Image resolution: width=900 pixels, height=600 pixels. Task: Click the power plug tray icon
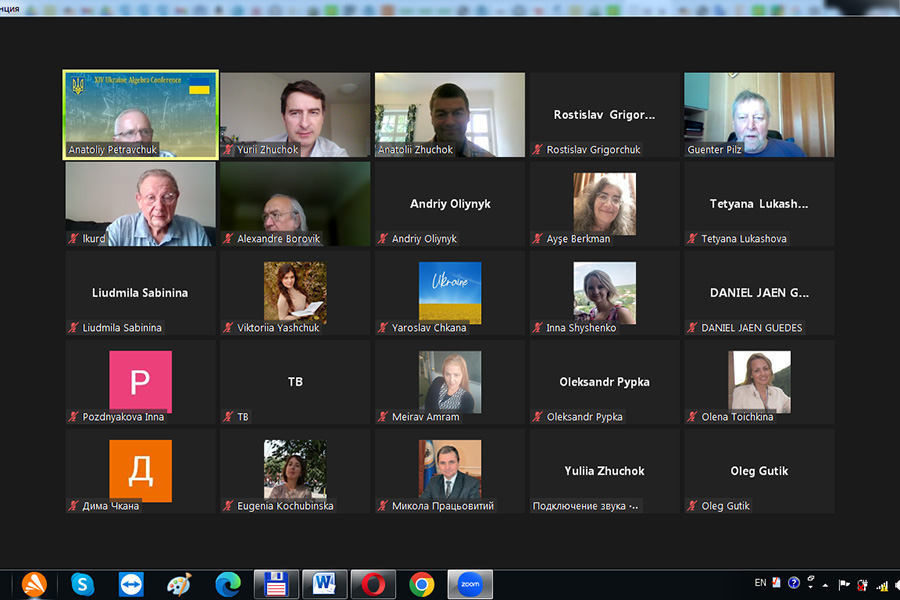(x=863, y=585)
